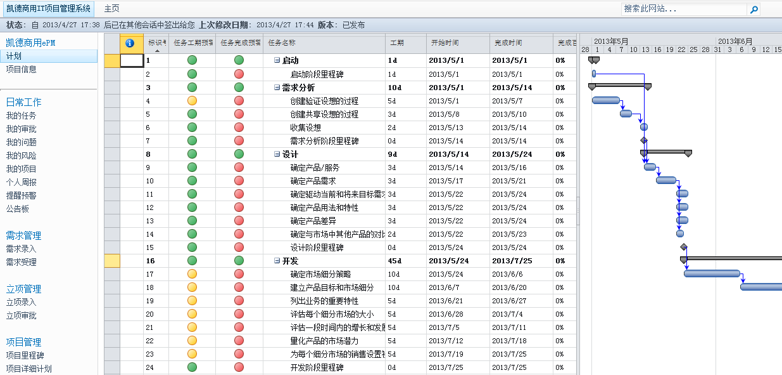
Task: Click the 设计阶段里程碑 diamond in Gantt
Action: [x=684, y=247]
